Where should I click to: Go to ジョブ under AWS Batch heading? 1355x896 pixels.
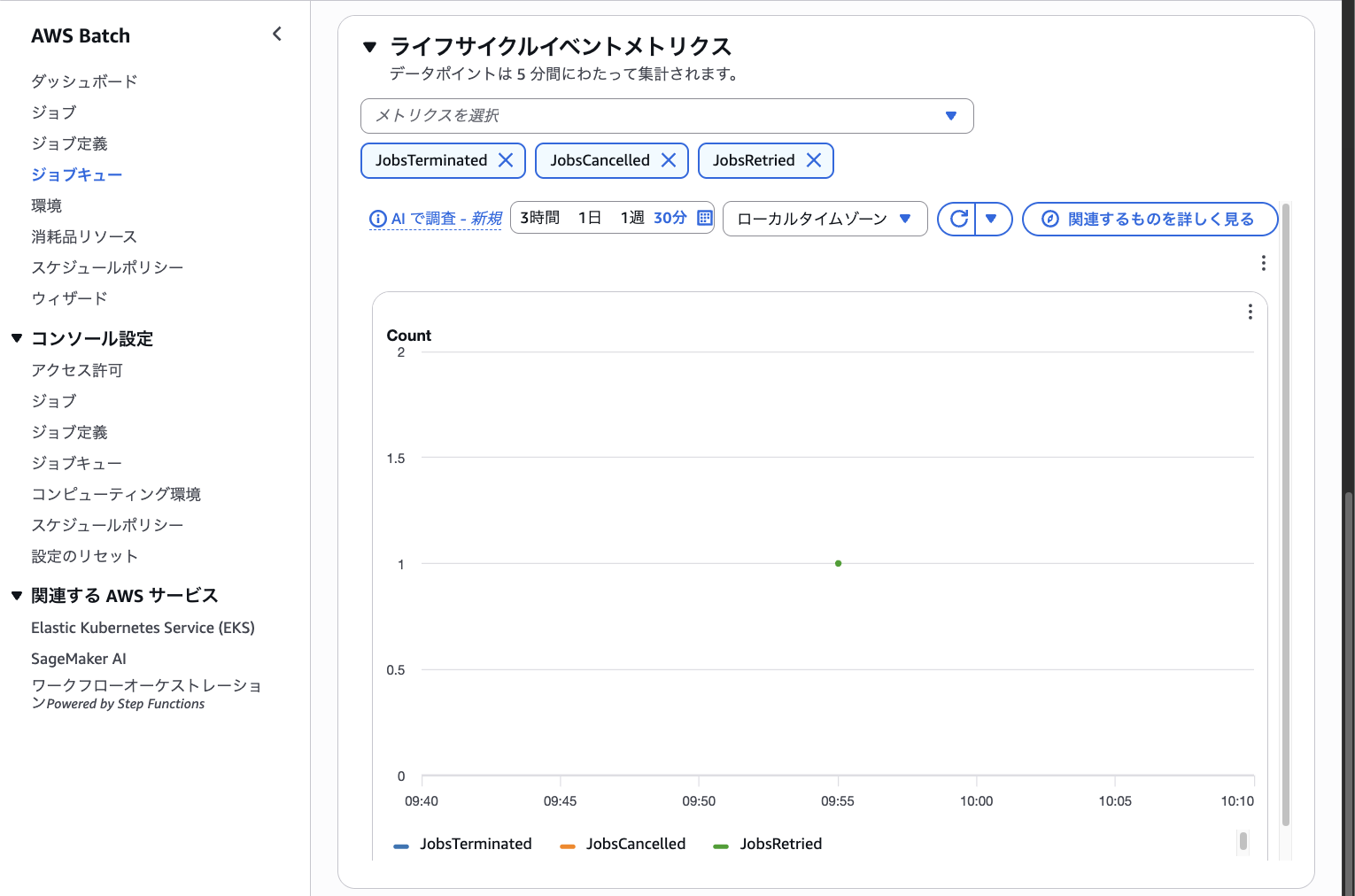click(54, 112)
